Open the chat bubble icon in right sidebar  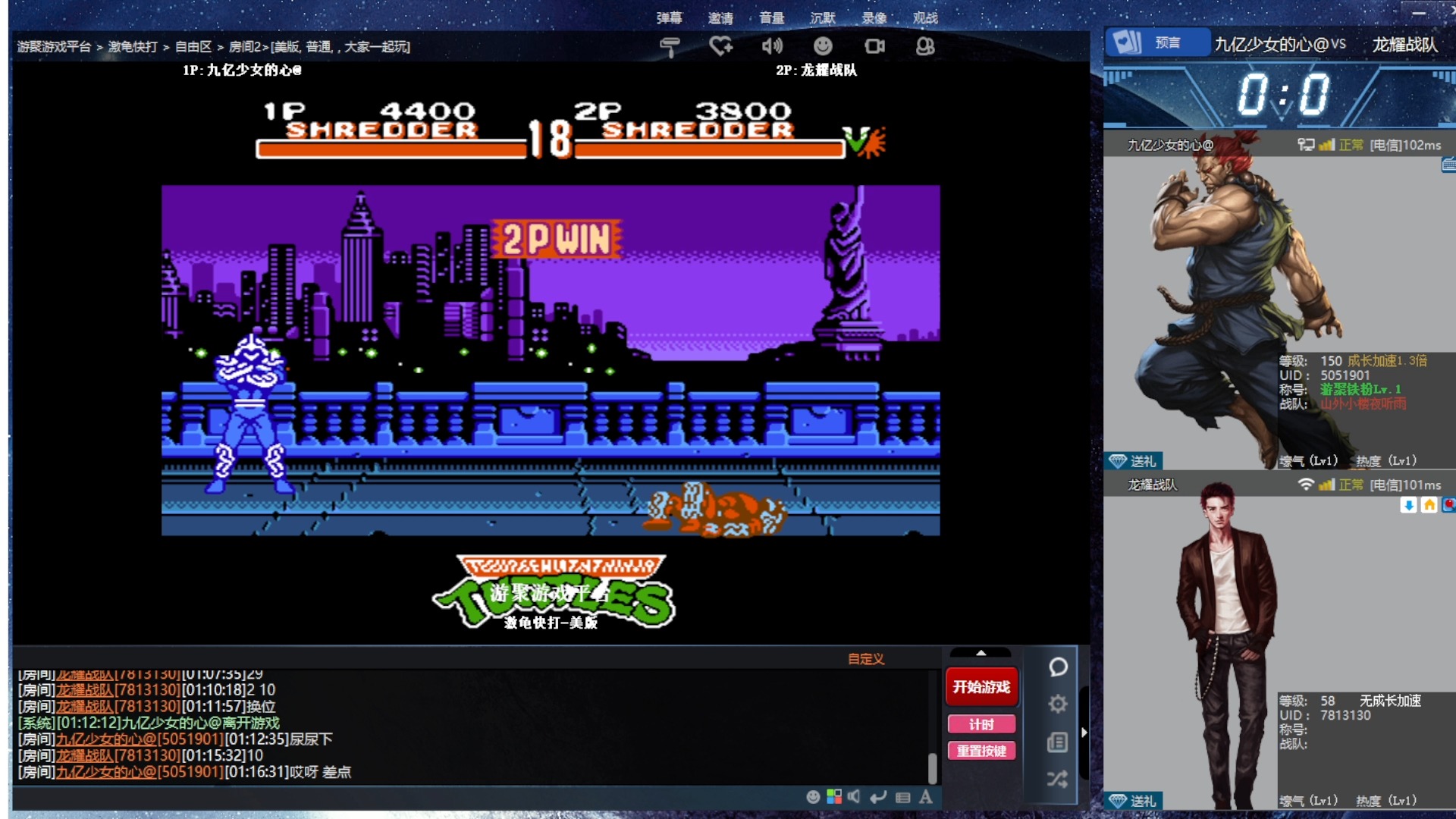pos(1058,667)
